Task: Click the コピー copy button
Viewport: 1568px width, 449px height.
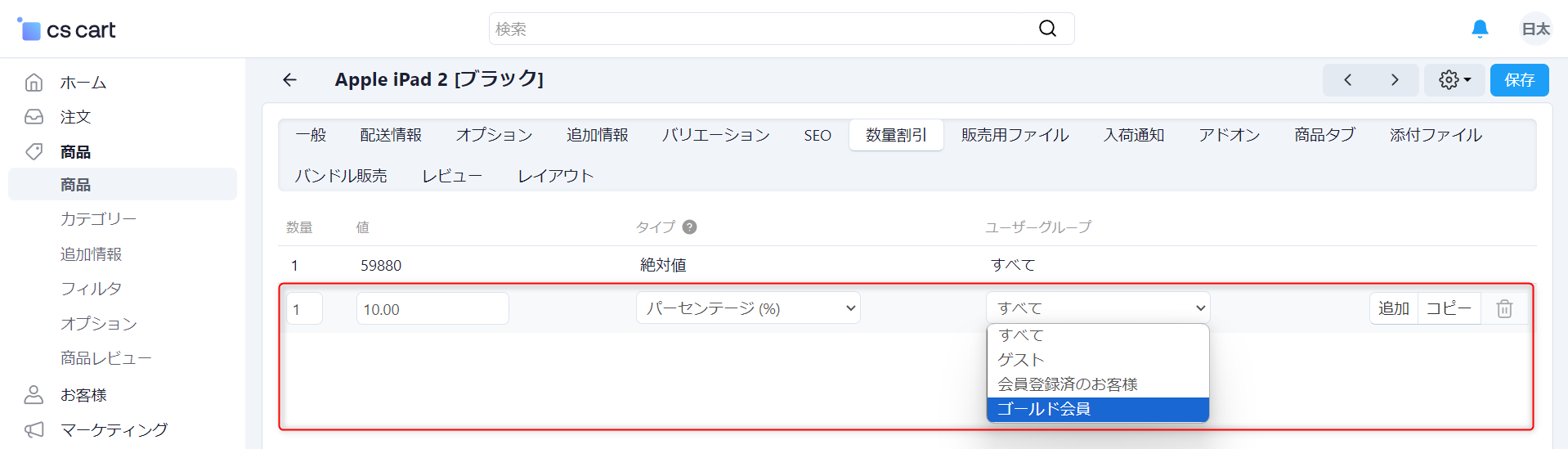Action: (x=1449, y=308)
